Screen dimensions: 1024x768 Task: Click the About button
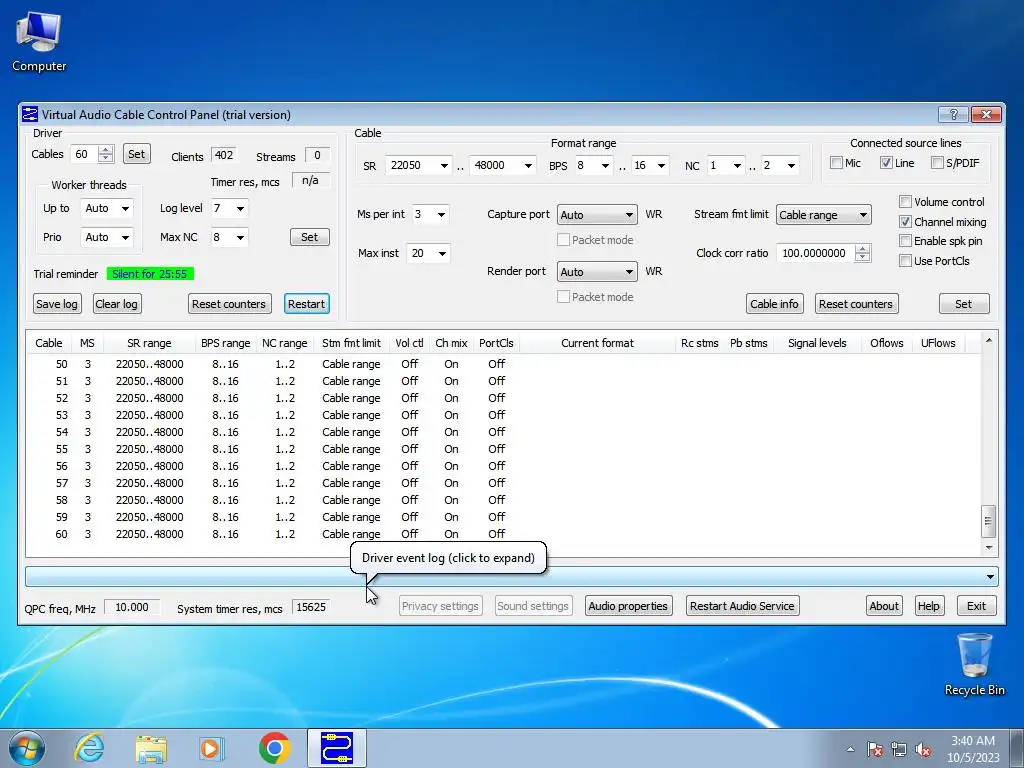884,606
